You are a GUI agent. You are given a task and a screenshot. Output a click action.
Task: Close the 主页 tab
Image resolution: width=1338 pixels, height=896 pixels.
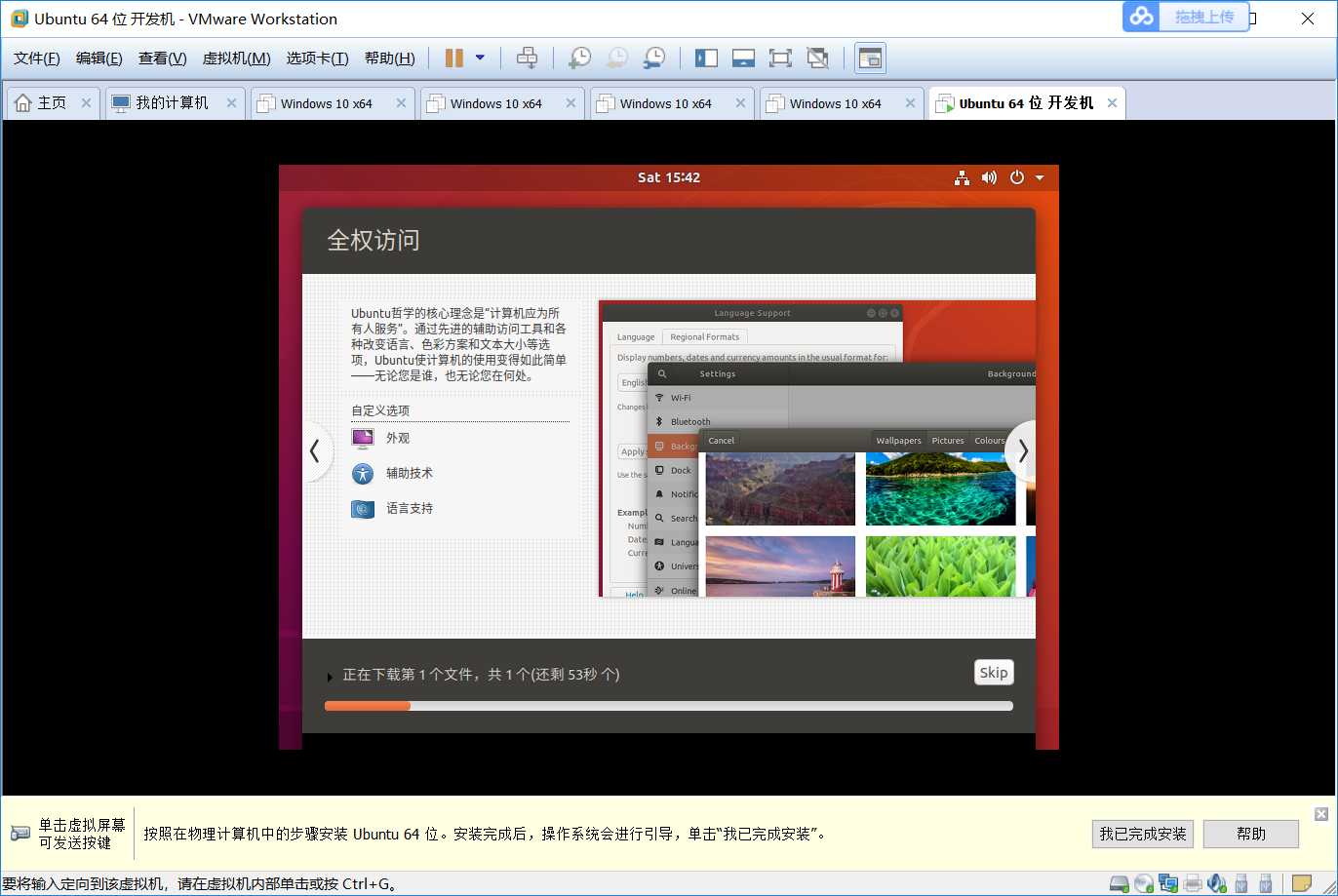(x=86, y=103)
